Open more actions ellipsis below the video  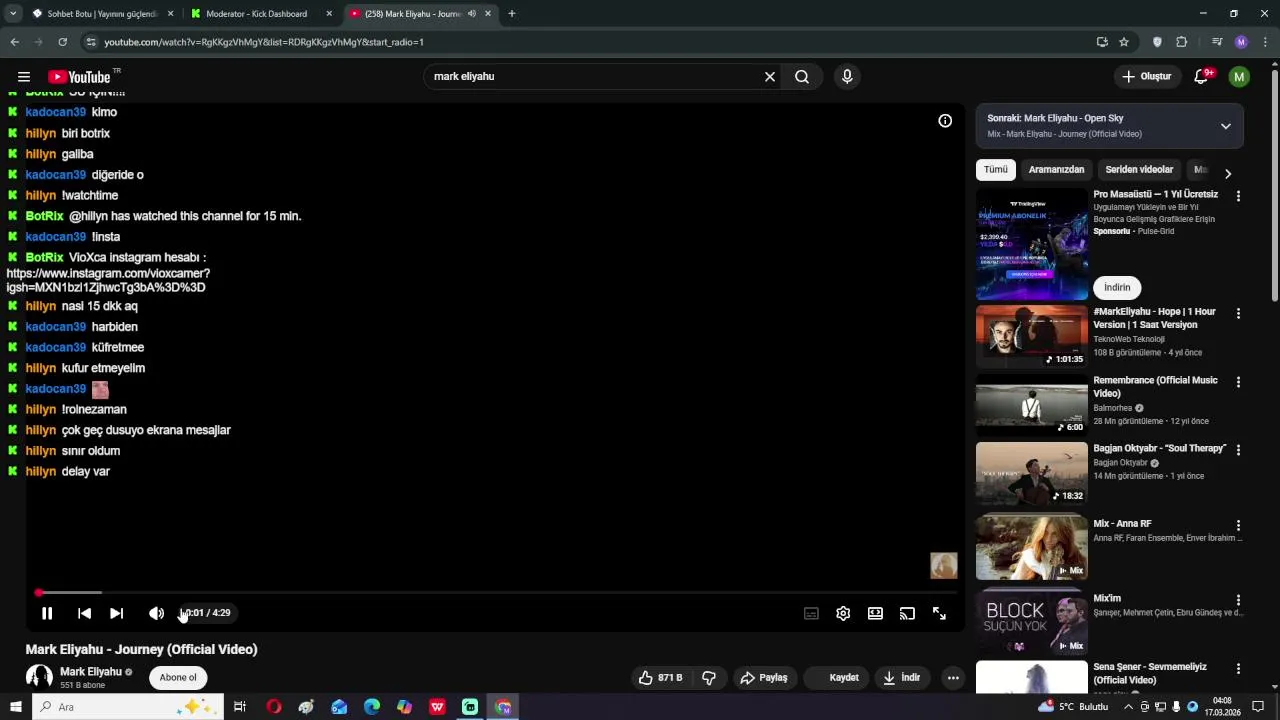click(x=953, y=678)
